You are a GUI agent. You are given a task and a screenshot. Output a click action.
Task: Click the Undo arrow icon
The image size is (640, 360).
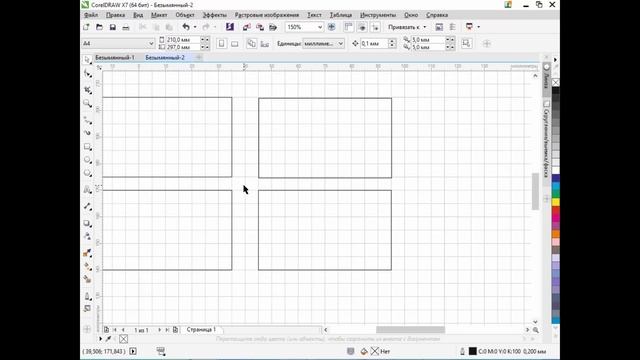186,27
